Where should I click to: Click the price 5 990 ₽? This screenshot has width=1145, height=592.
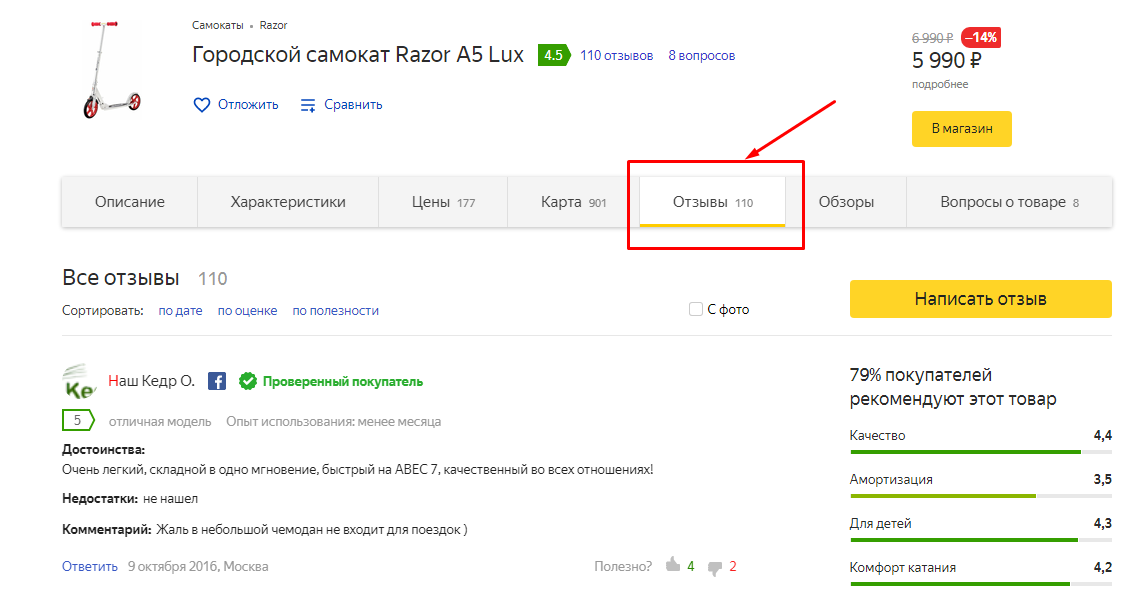coord(946,61)
